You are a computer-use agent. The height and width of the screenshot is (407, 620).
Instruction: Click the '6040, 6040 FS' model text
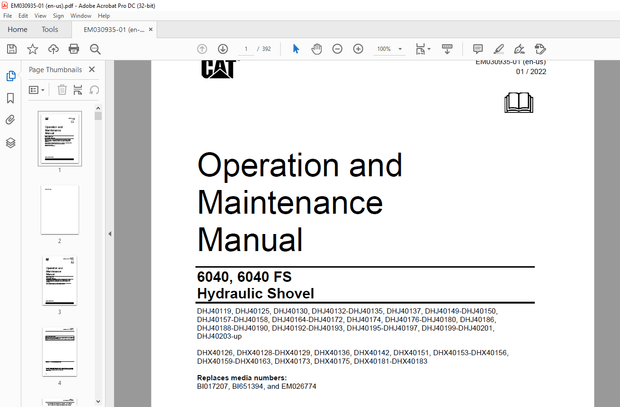coord(244,277)
